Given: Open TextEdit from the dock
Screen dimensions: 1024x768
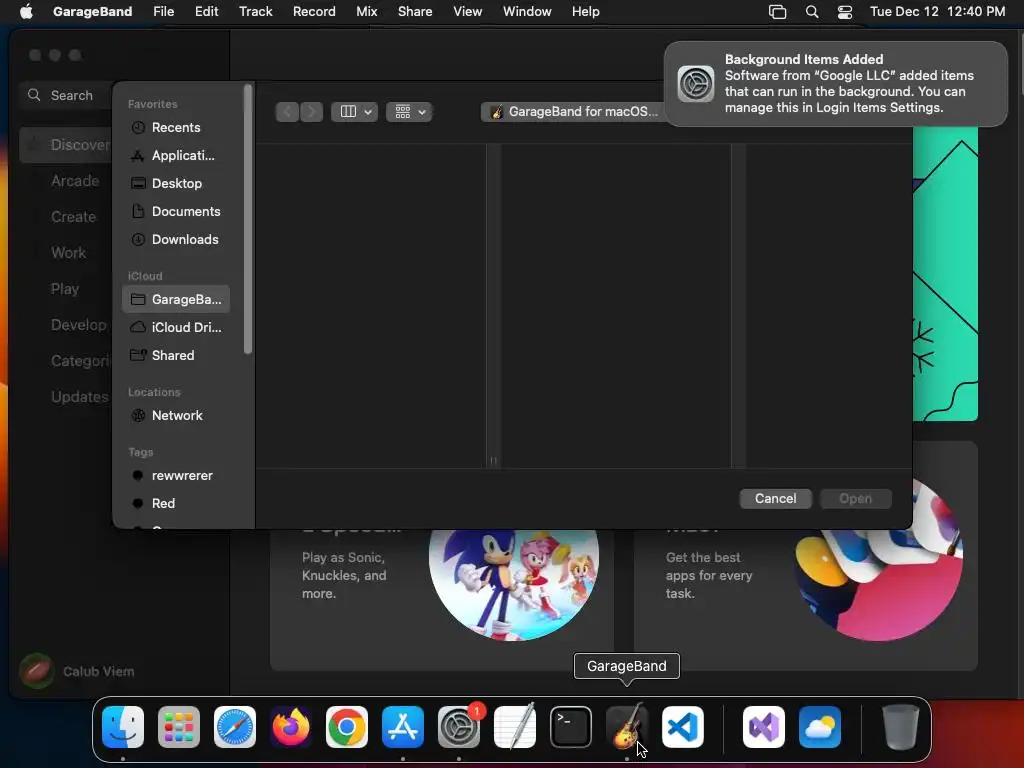Looking at the screenshot, I should point(515,727).
